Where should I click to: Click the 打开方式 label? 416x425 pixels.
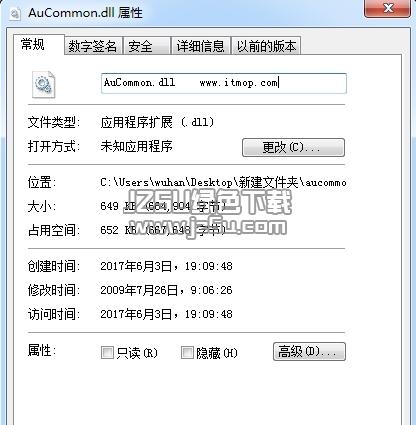(x=54, y=146)
